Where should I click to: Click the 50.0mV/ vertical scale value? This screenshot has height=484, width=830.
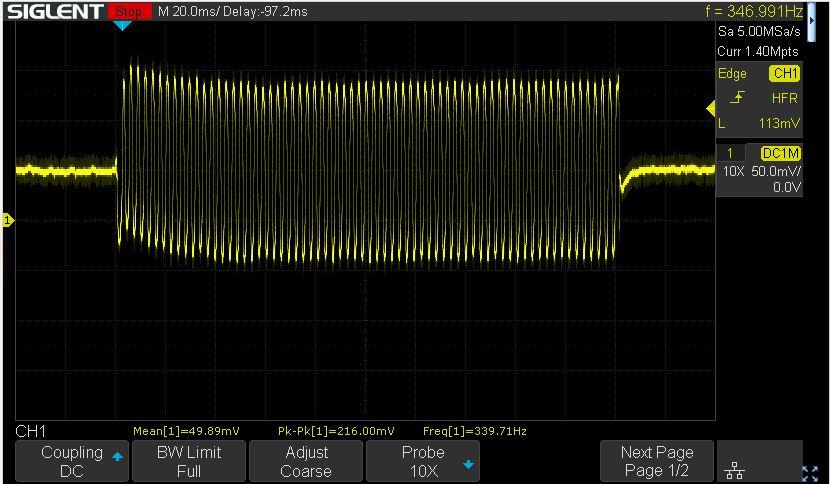[x=775, y=171]
